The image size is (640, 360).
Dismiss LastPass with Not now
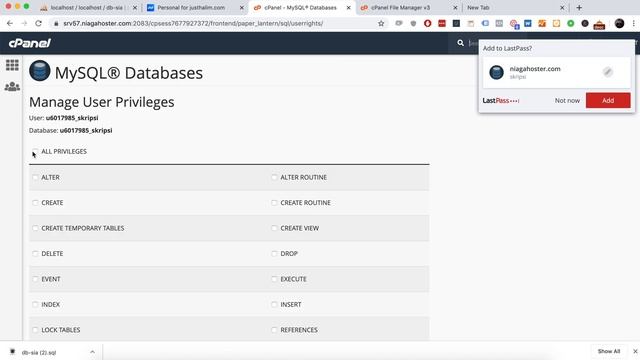tap(567, 100)
